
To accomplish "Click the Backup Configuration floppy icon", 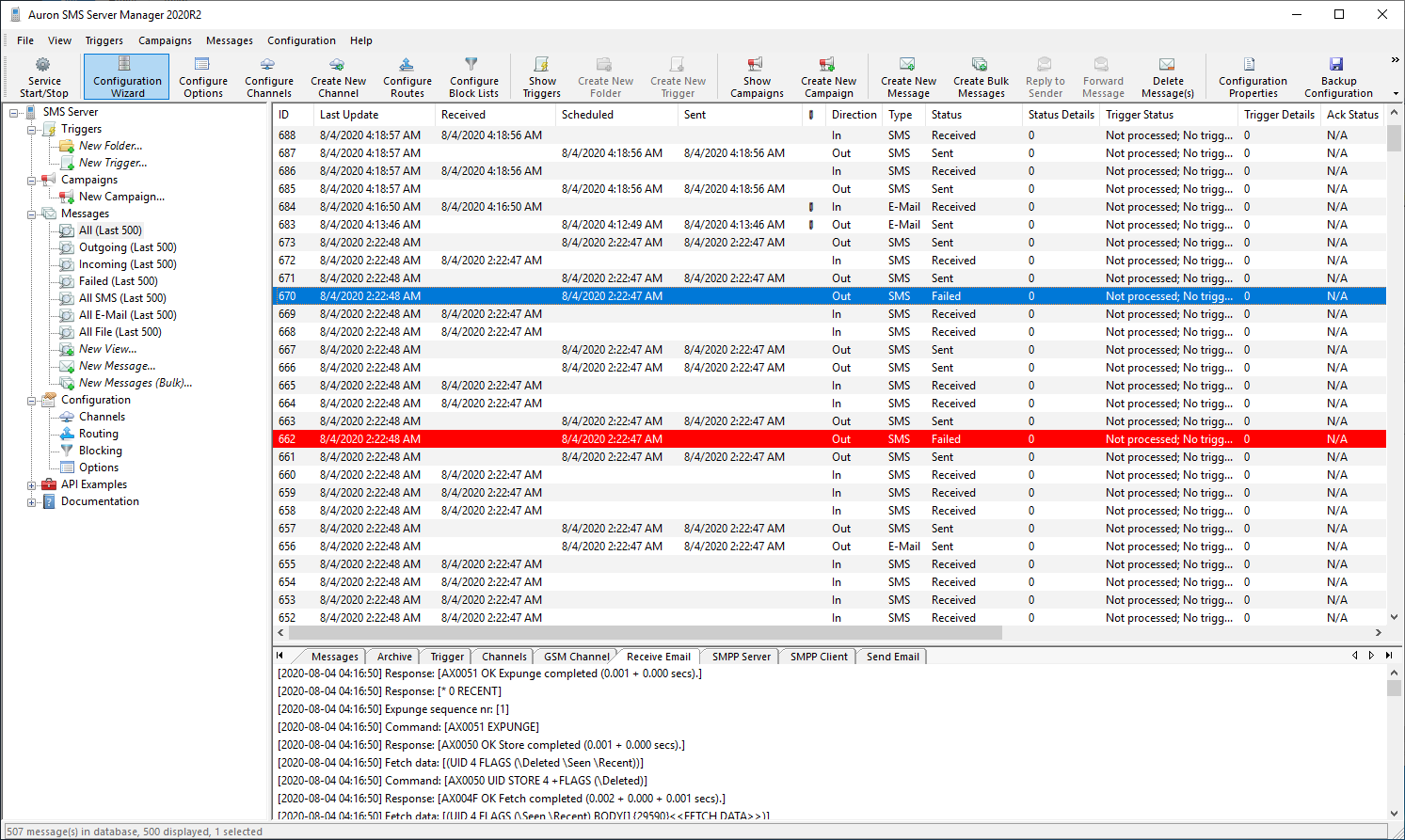I will (1336, 65).
